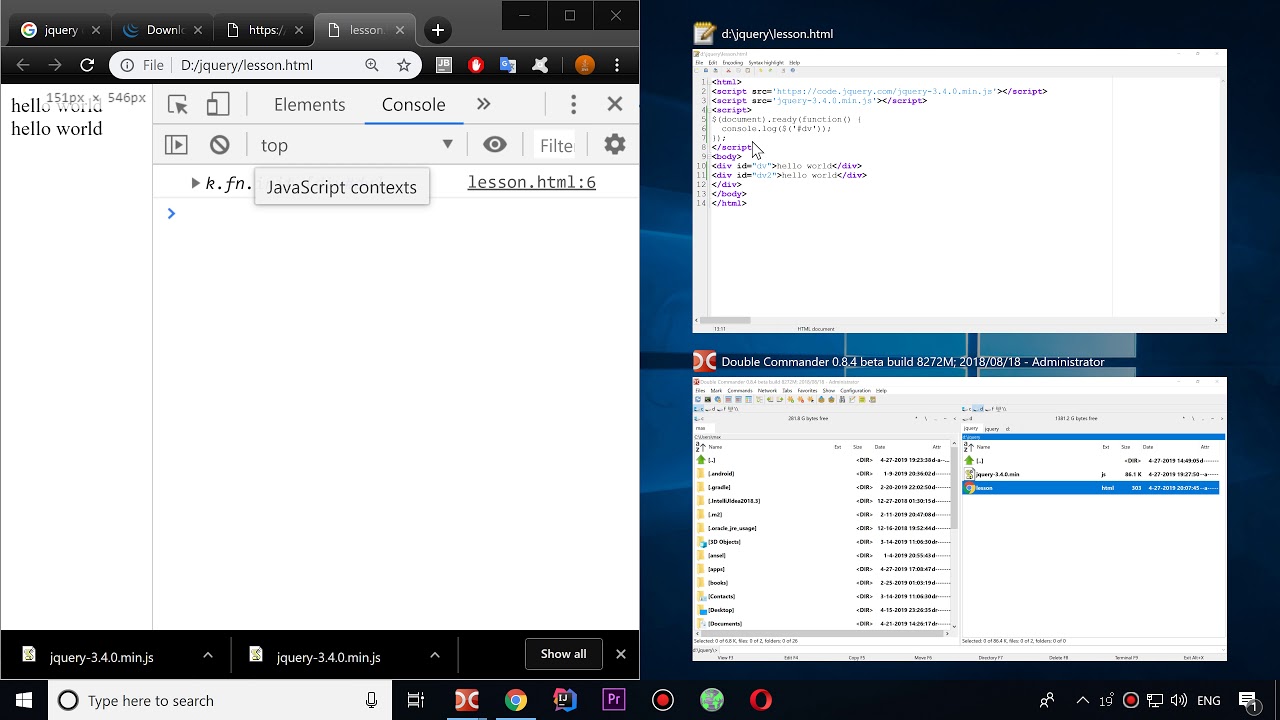Click the recording indicator in the system tray
1280x720 pixels.
1131,700
